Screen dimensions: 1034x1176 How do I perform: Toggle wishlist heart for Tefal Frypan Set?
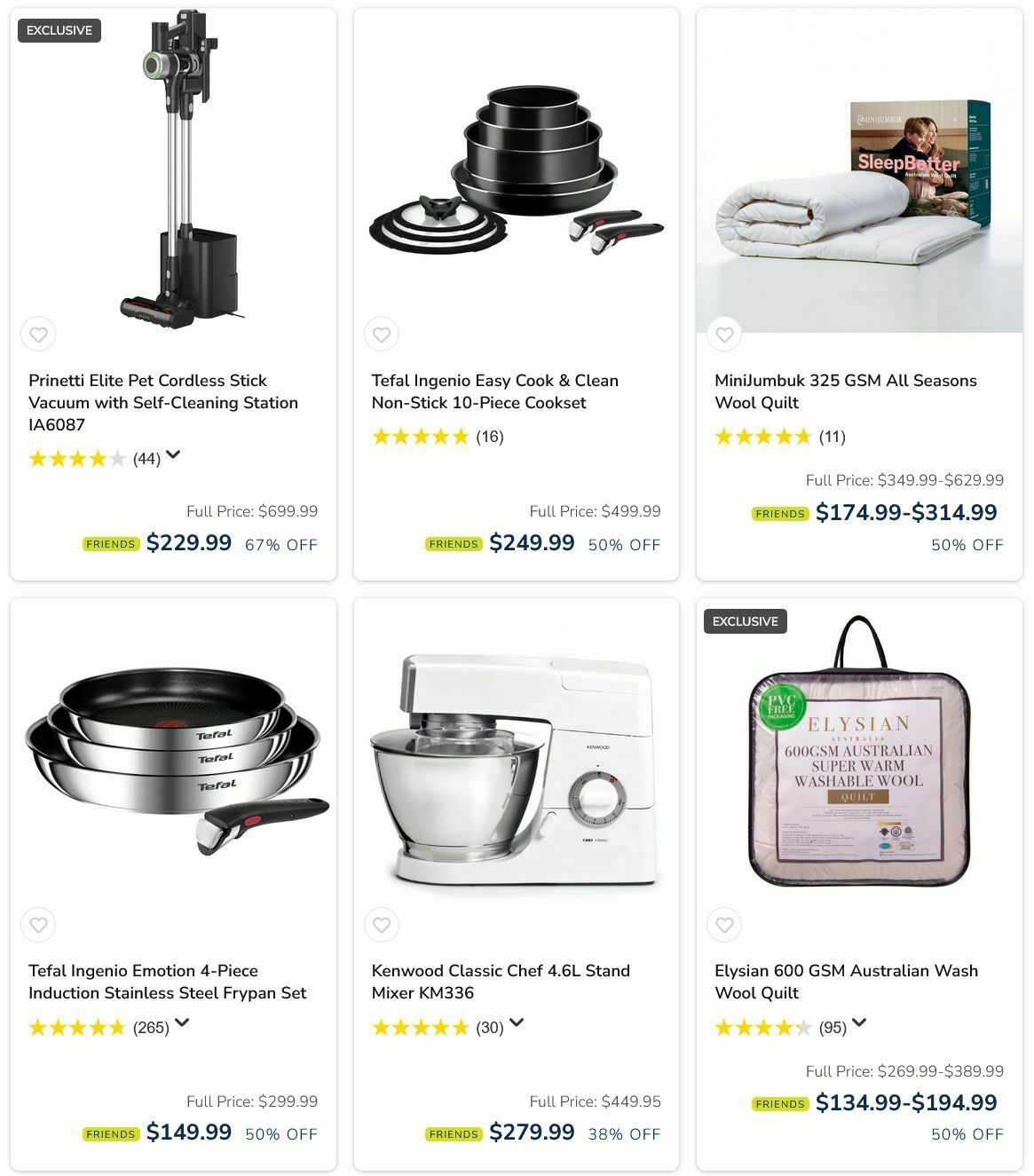[x=38, y=925]
